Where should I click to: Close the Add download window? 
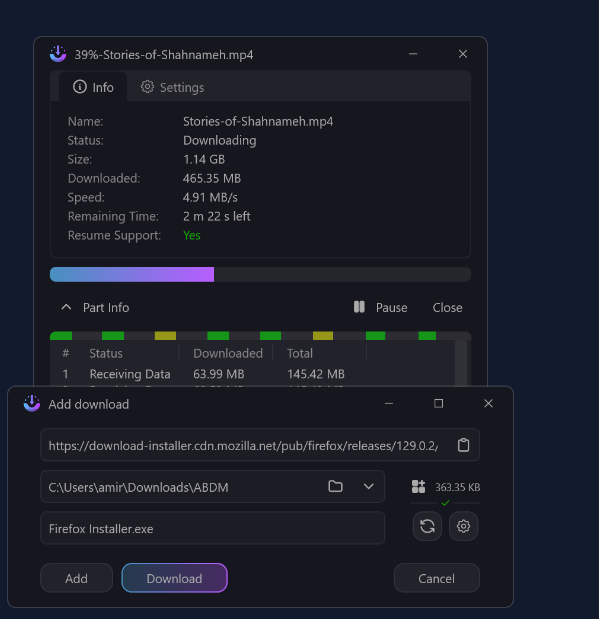(x=488, y=403)
